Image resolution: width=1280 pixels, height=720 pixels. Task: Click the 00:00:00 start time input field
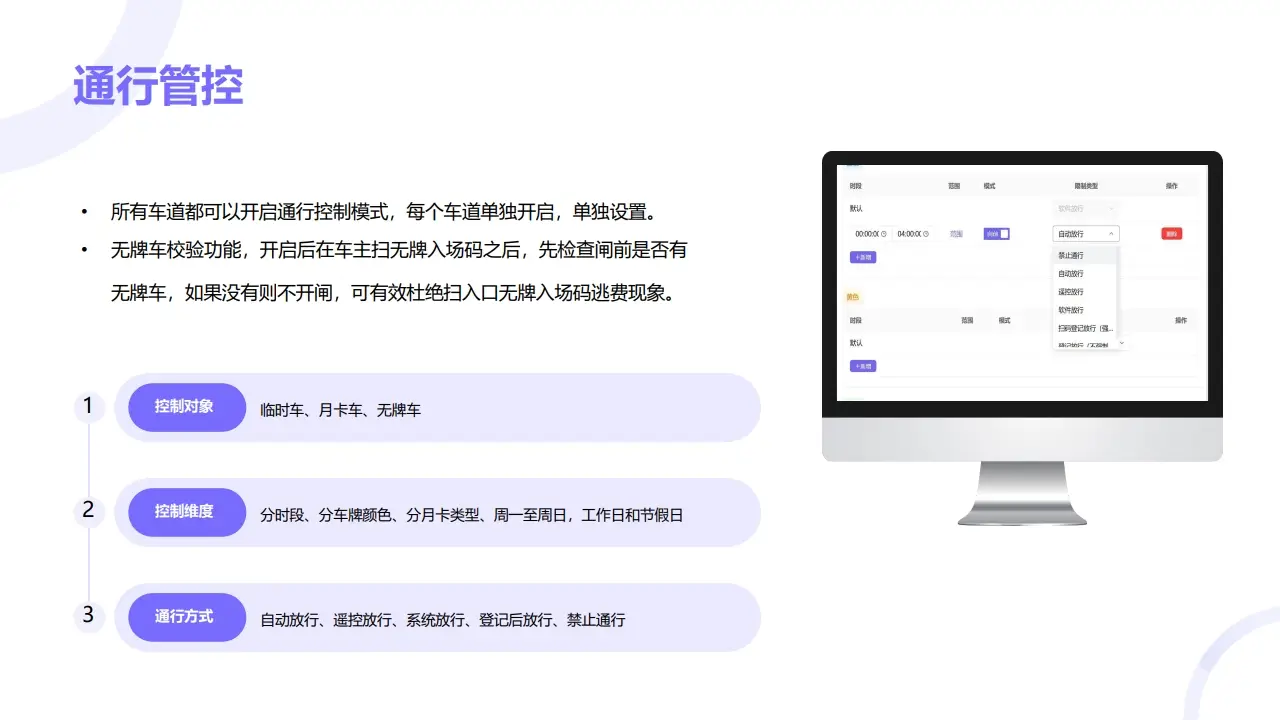[869, 234]
